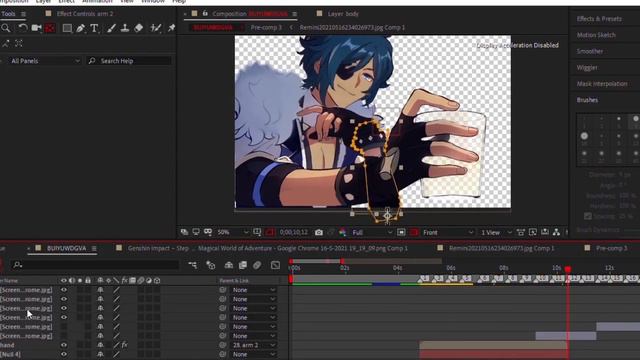Take a snapshot with the camera icon
This screenshot has width=640, height=360.
coord(319,232)
